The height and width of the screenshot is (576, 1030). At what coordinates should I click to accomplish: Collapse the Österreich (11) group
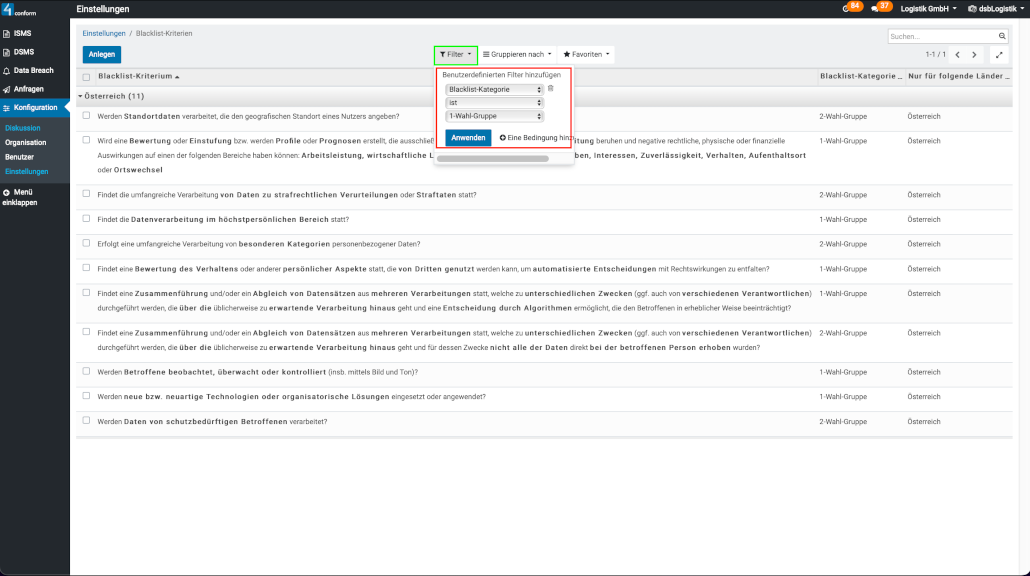click(x=110, y=96)
